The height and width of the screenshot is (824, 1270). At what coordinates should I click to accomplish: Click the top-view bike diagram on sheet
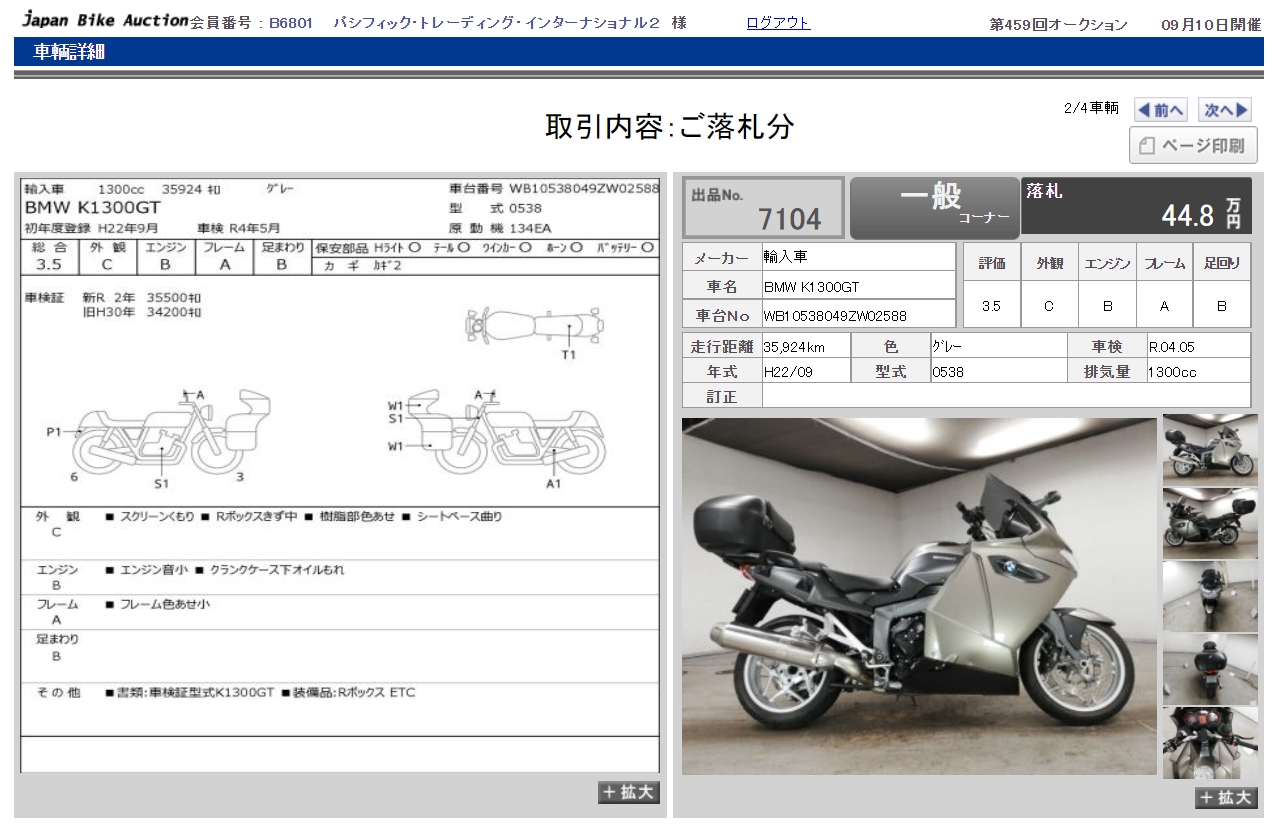535,326
